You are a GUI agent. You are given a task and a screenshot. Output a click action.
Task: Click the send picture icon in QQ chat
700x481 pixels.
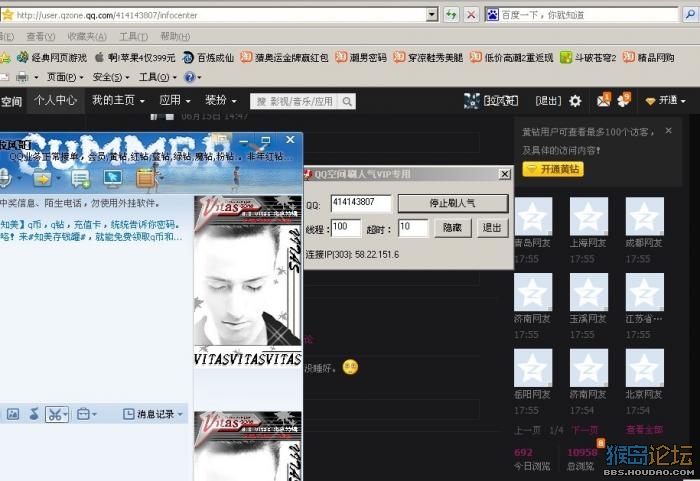pyautogui.click(x=13, y=414)
